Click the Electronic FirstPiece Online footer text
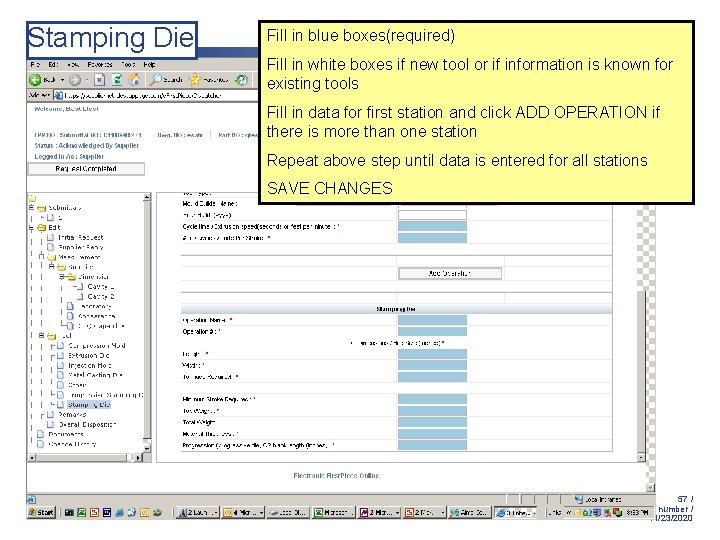The width and height of the screenshot is (720, 540). coord(336,476)
